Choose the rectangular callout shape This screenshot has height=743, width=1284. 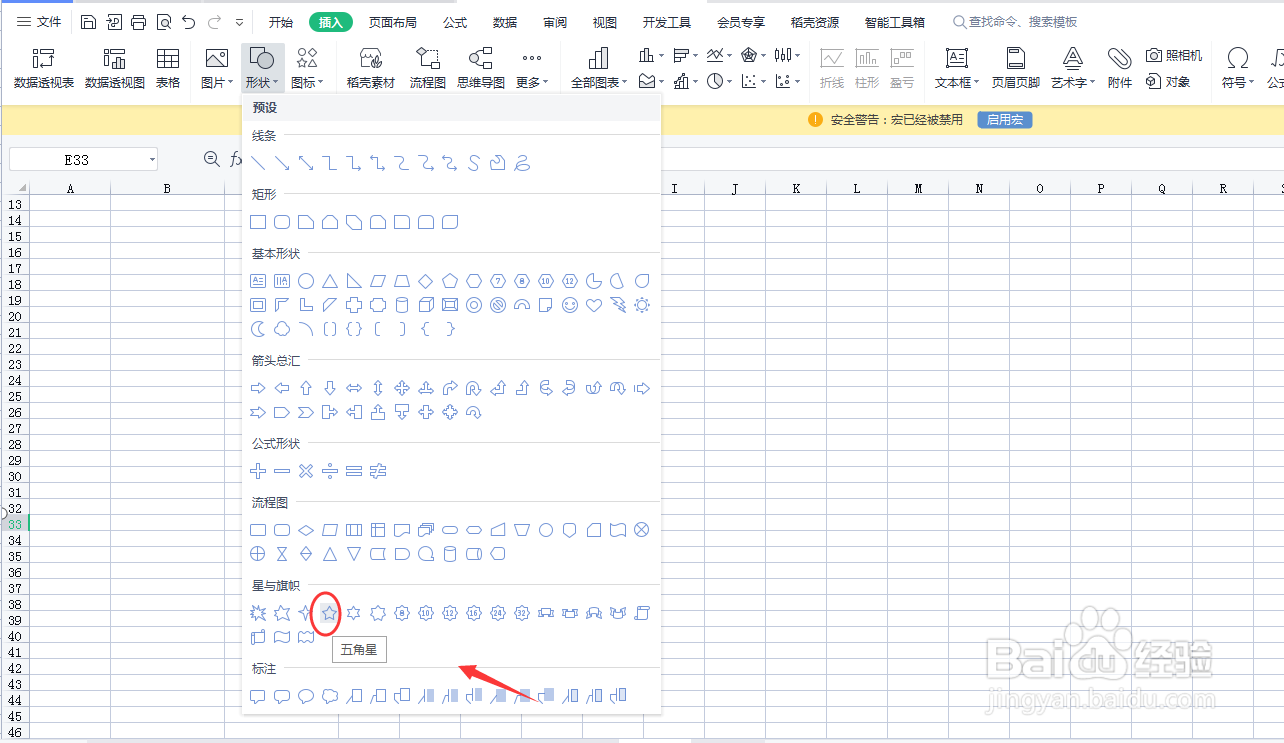[258, 695]
